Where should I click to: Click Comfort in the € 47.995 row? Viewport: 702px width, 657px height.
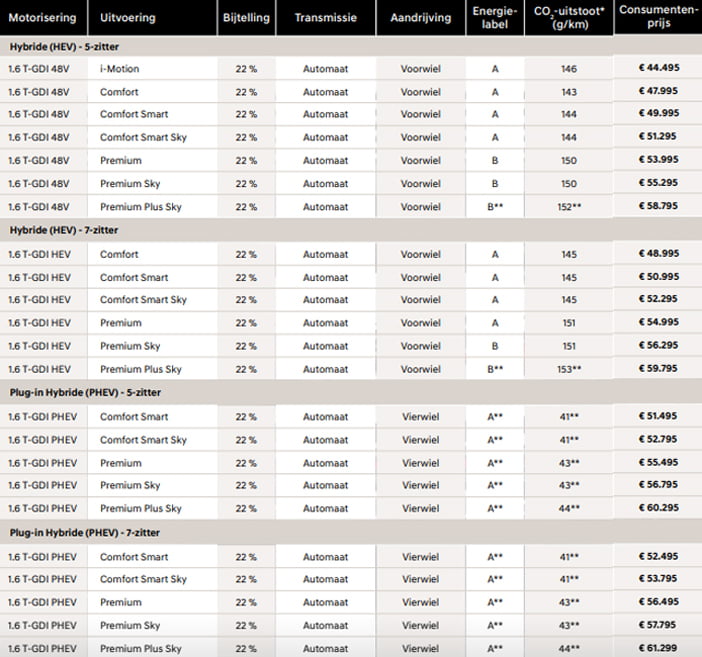119,92
